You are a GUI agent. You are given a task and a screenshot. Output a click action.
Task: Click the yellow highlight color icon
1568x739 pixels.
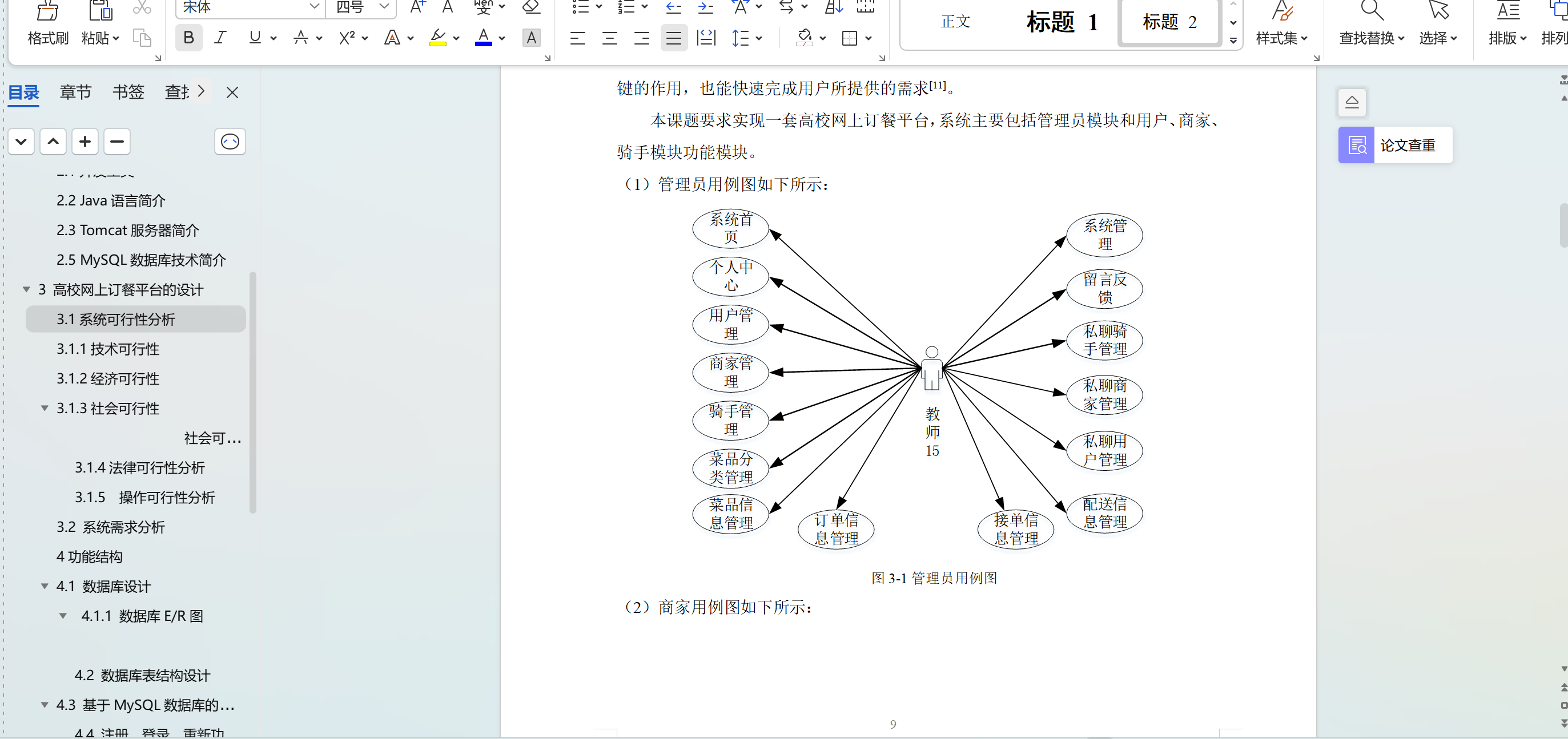[x=437, y=38]
